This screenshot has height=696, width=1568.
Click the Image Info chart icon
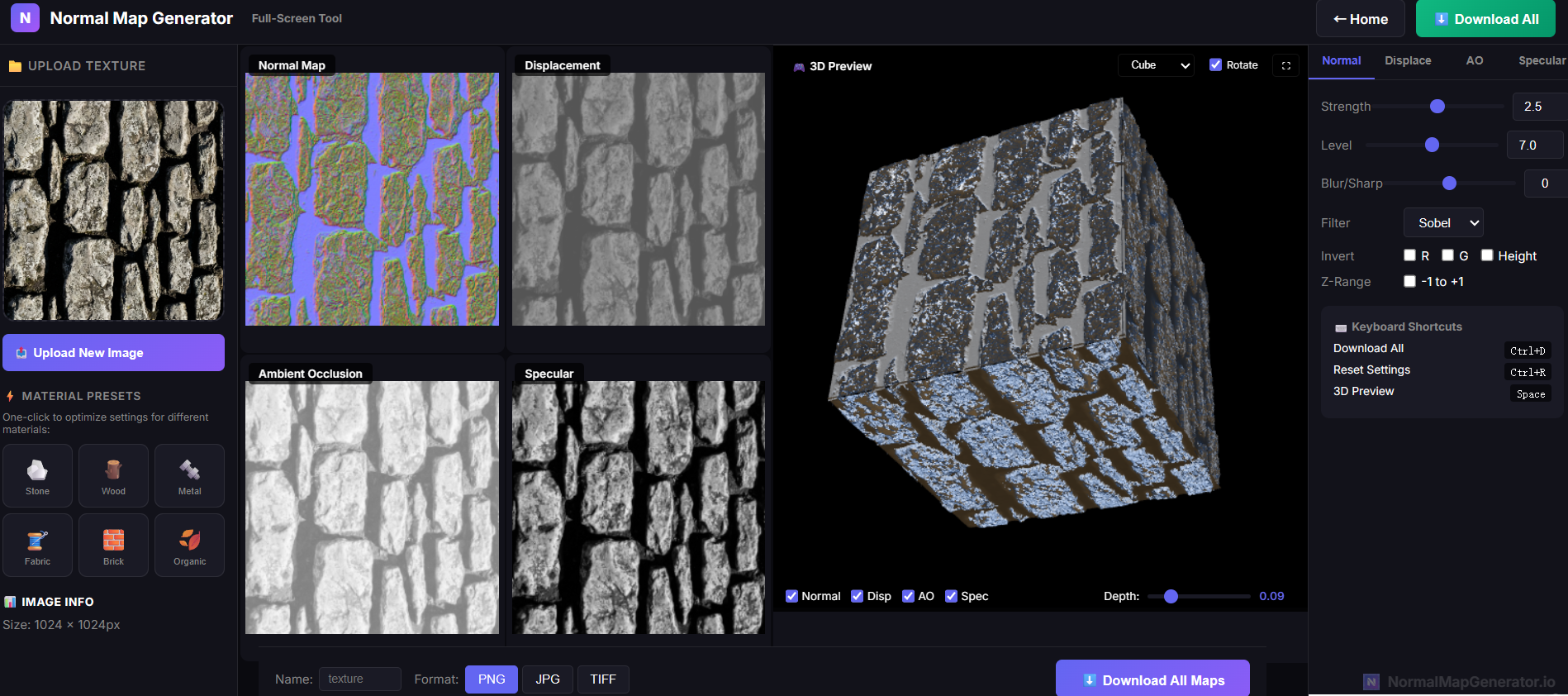click(x=10, y=602)
